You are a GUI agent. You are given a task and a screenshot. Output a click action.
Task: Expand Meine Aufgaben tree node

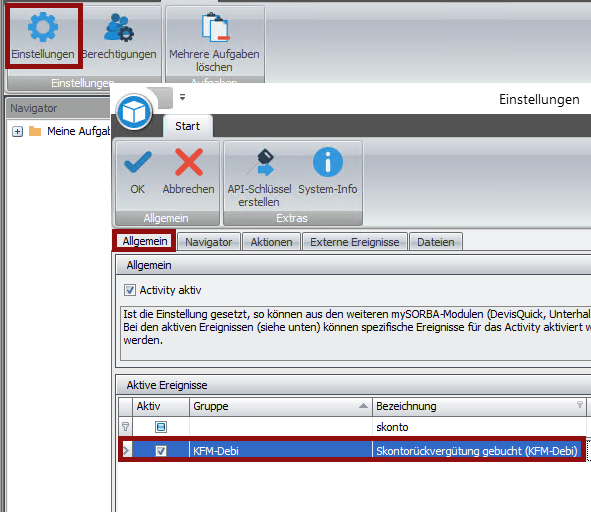click(17, 132)
